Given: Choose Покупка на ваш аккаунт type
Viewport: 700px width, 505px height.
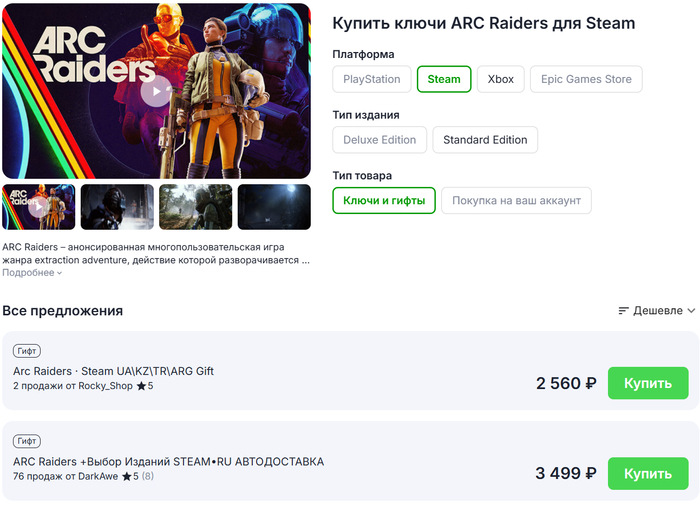Looking at the screenshot, I should [x=516, y=201].
